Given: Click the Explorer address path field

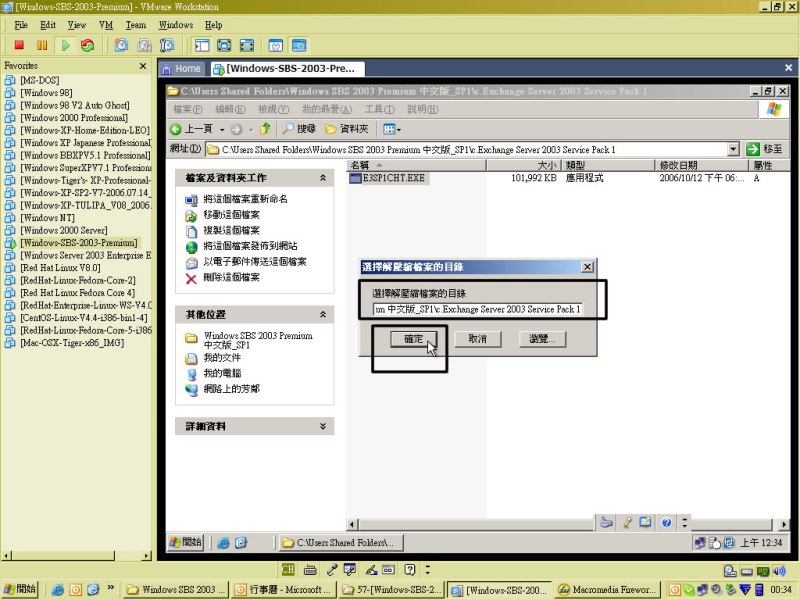Looking at the screenshot, I should click(466, 149).
